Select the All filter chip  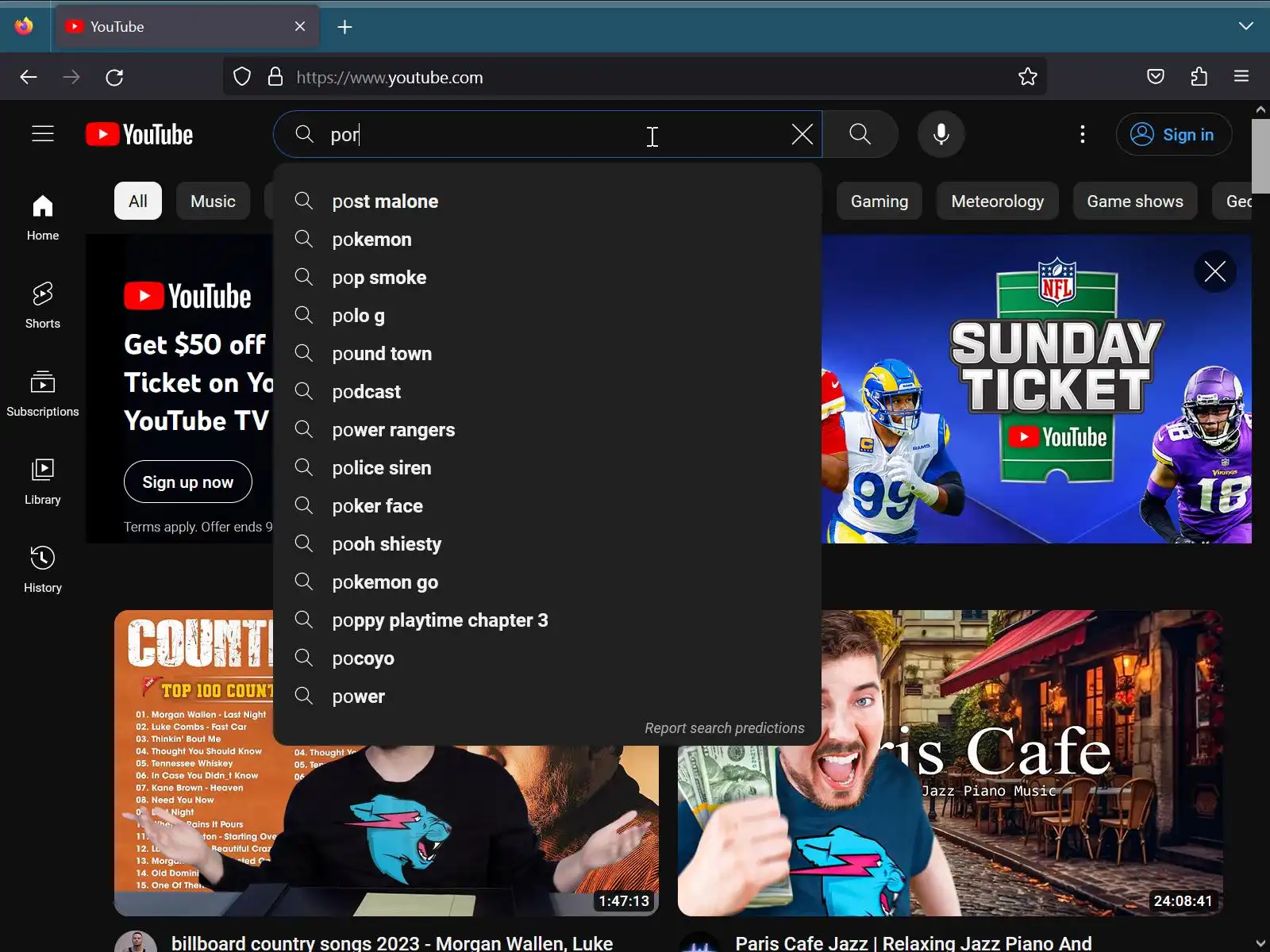[138, 202]
